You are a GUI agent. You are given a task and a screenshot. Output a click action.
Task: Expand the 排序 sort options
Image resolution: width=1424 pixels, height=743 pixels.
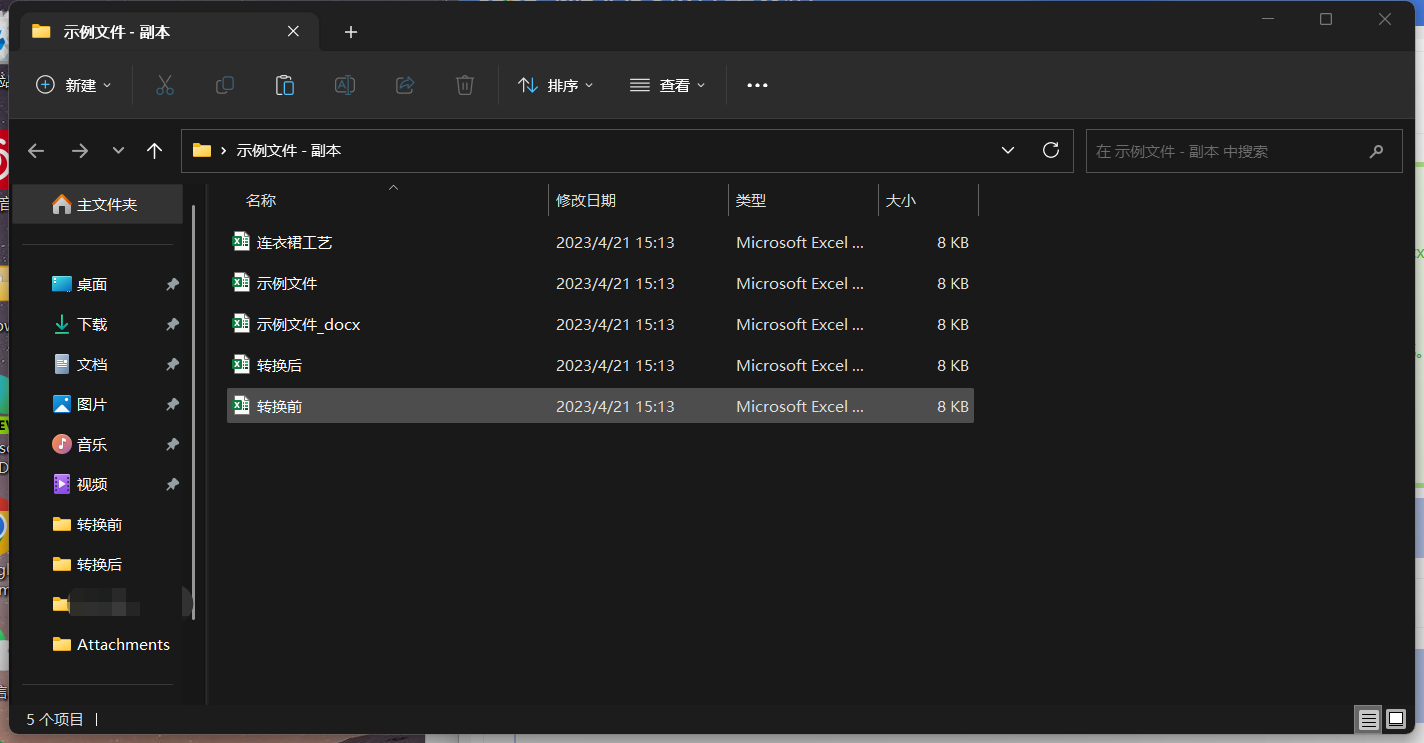556,86
